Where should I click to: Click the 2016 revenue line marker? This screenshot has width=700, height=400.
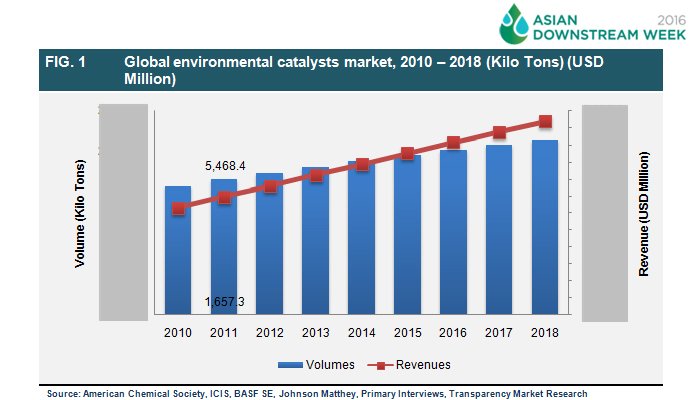pos(454,143)
